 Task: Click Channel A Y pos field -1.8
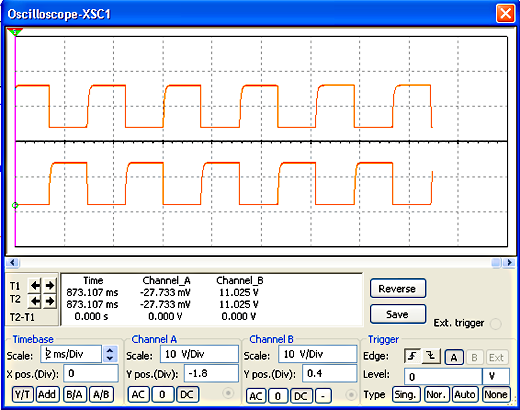point(211,373)
